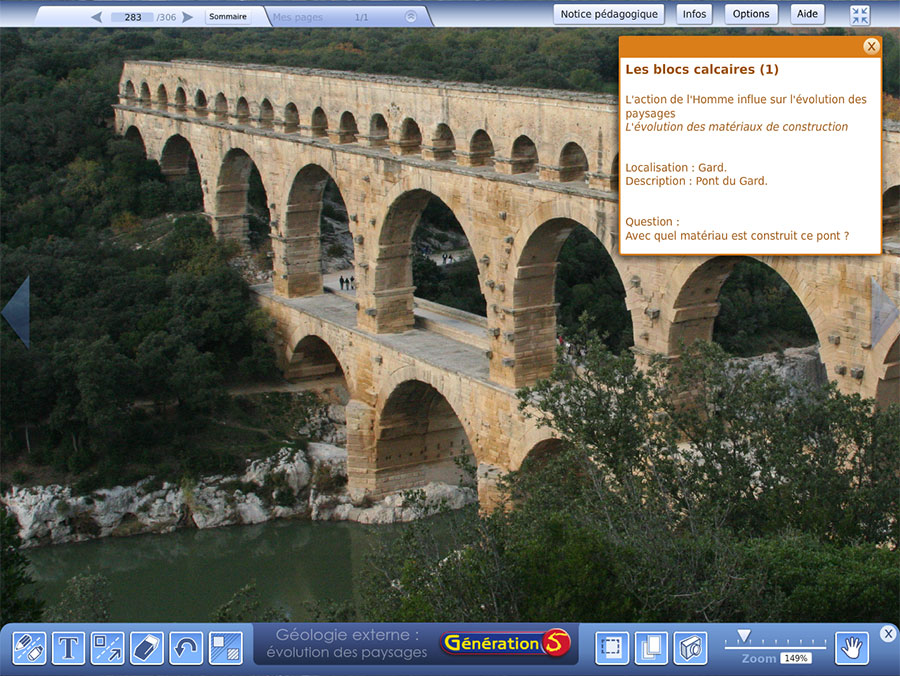Image resolution: width=900 pixels, height=676 pixels.
Task: Go to next page in top navigation
Action: 188,17
